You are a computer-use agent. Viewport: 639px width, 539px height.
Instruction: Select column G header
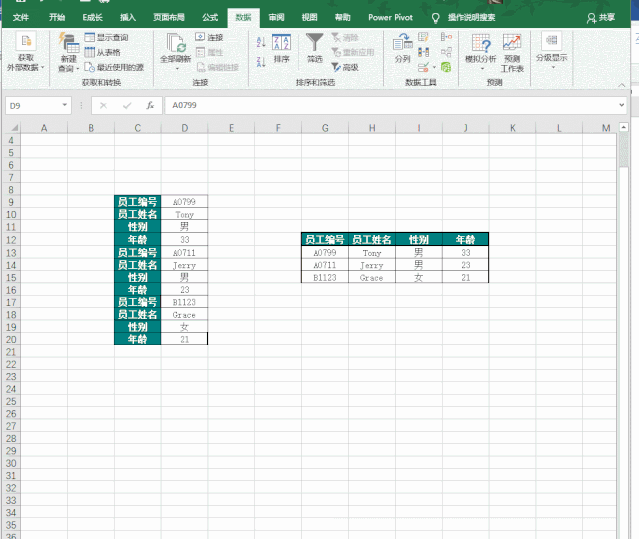click(325, 128)
